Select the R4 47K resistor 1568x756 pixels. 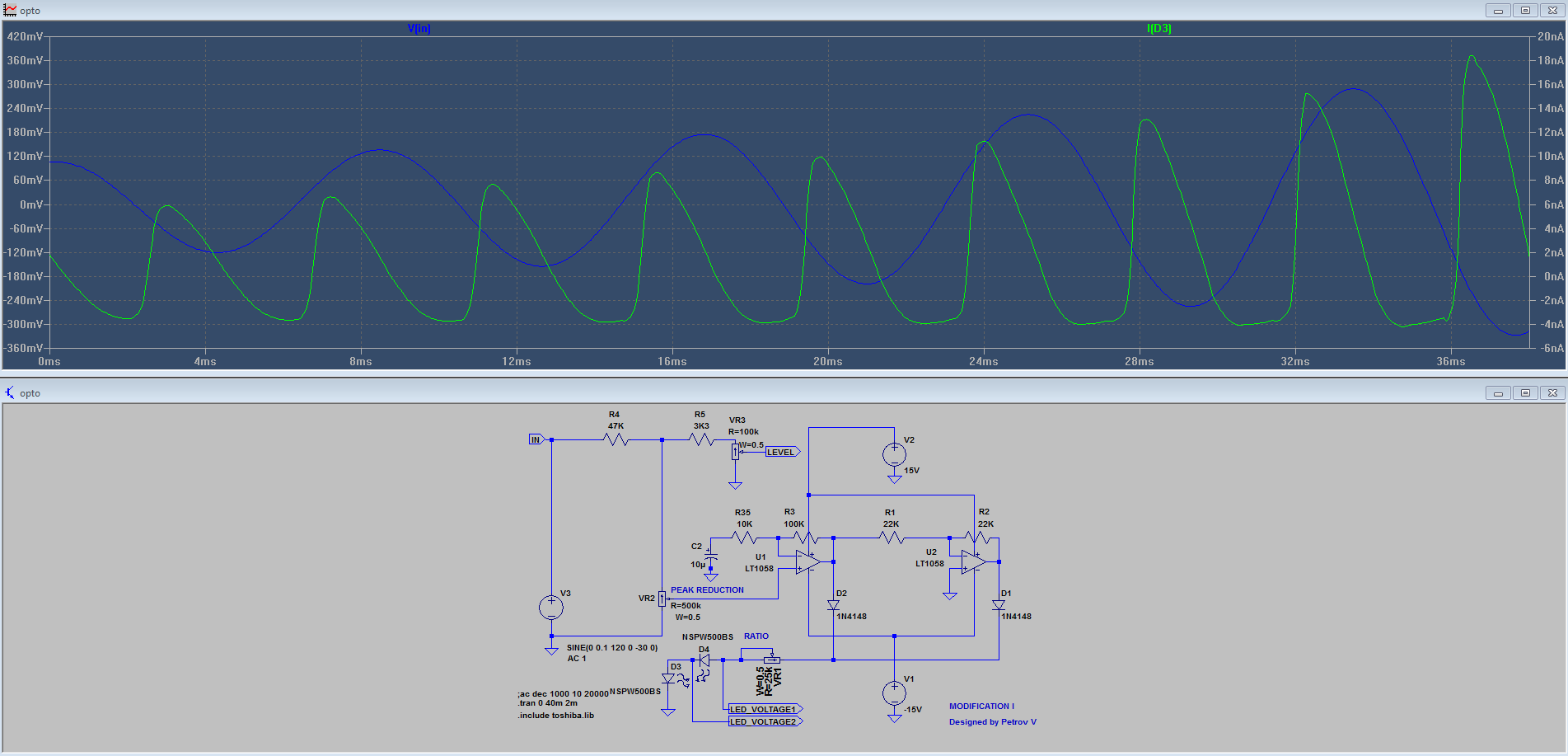tap(616, 439)
